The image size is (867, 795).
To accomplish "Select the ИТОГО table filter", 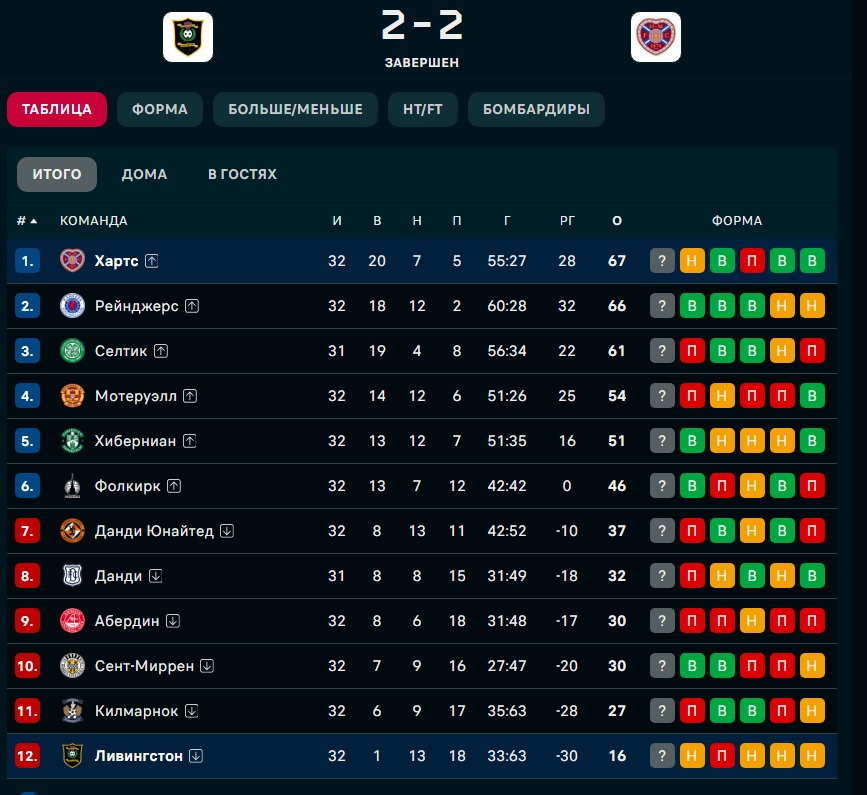I will tap(57, 174).
